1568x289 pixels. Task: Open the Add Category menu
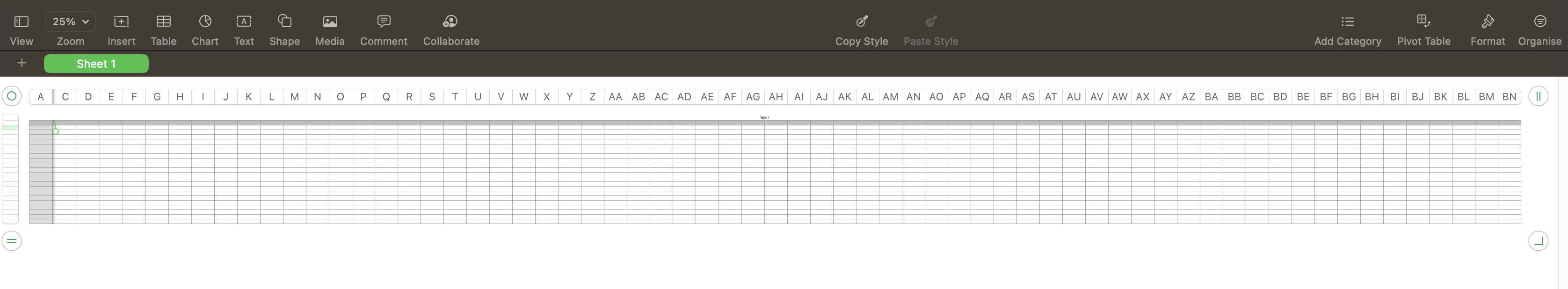(x=1347, y=29)
